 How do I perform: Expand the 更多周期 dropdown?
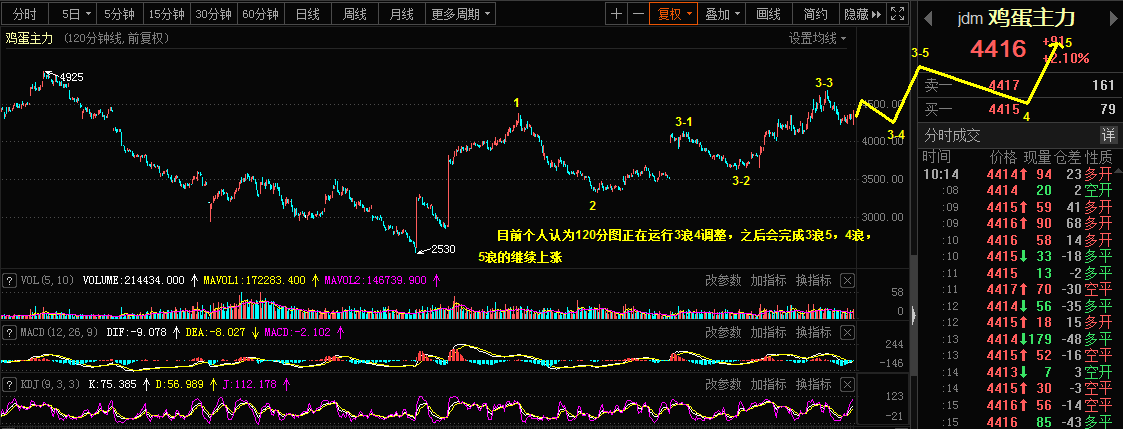coord(462,14)
